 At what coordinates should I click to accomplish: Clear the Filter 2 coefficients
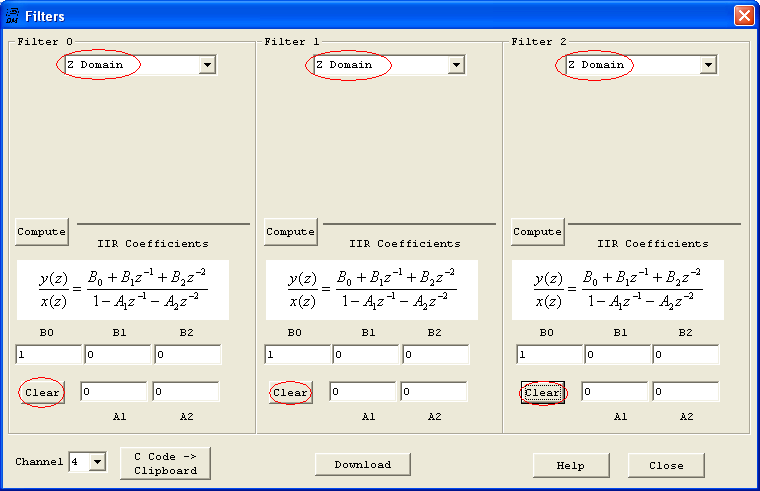[542, 392]
